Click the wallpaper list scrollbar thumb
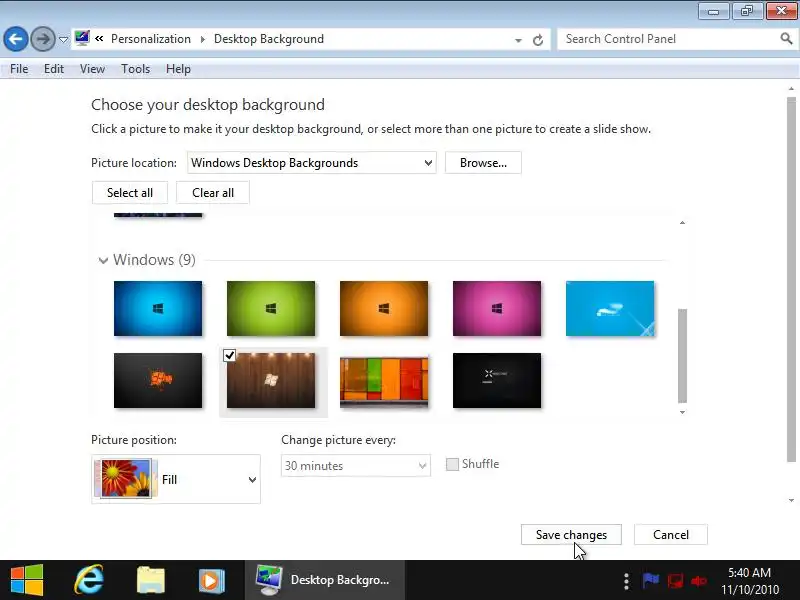Screen dimensions: 800x600 click(682, 356)
